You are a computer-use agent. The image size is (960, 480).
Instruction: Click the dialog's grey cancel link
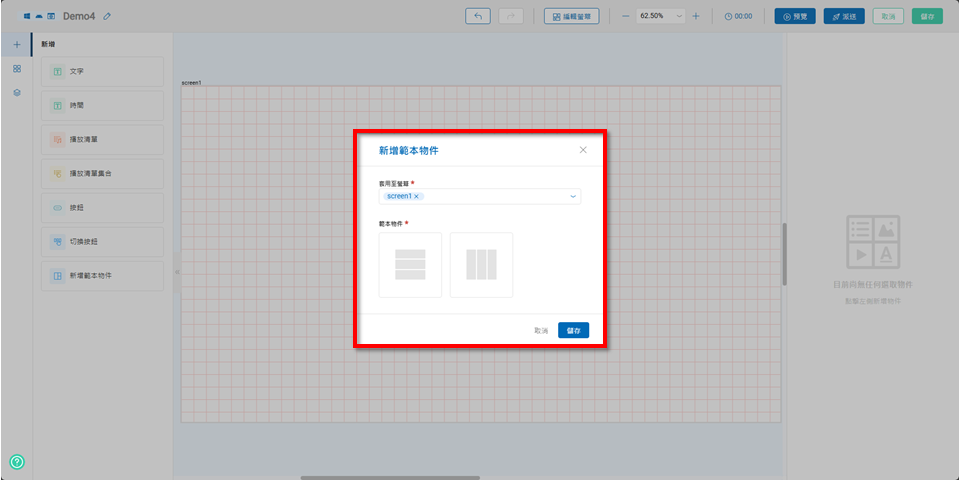[541, 331]
